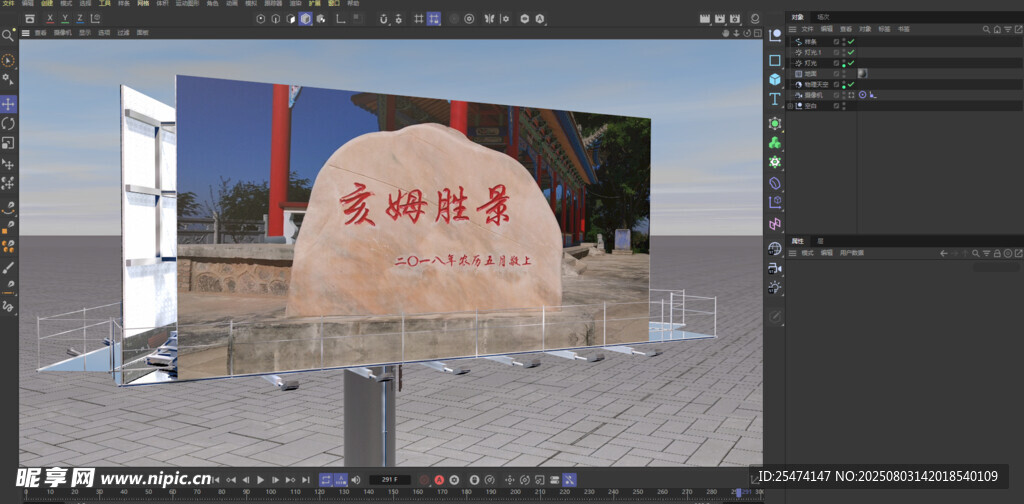Click the Light bulb icon in right toolbar
This screenshot has height=504, width=1024.
coord(775,288)
